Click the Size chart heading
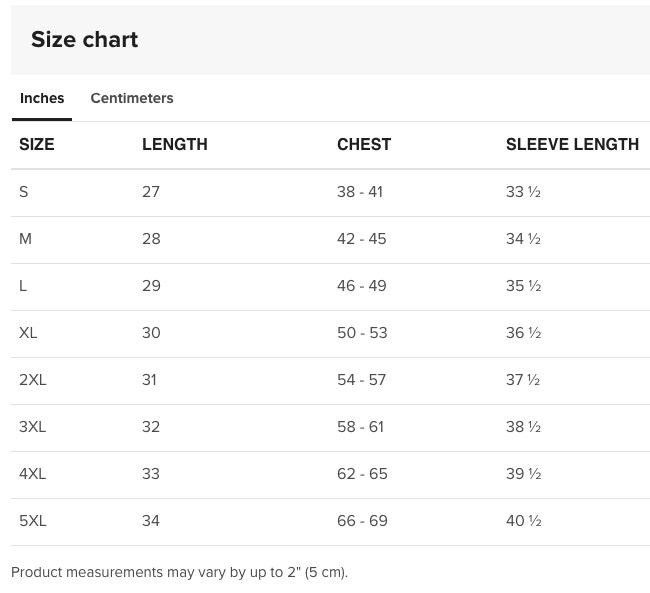The height and width of the screenshot is (593, 650). (x=85, y=40)
